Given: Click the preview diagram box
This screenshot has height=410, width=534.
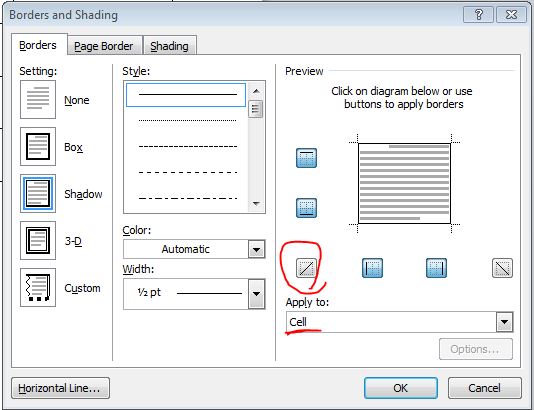Looking at the screenshot, I should pyautogui.click(x=404, y=183).
